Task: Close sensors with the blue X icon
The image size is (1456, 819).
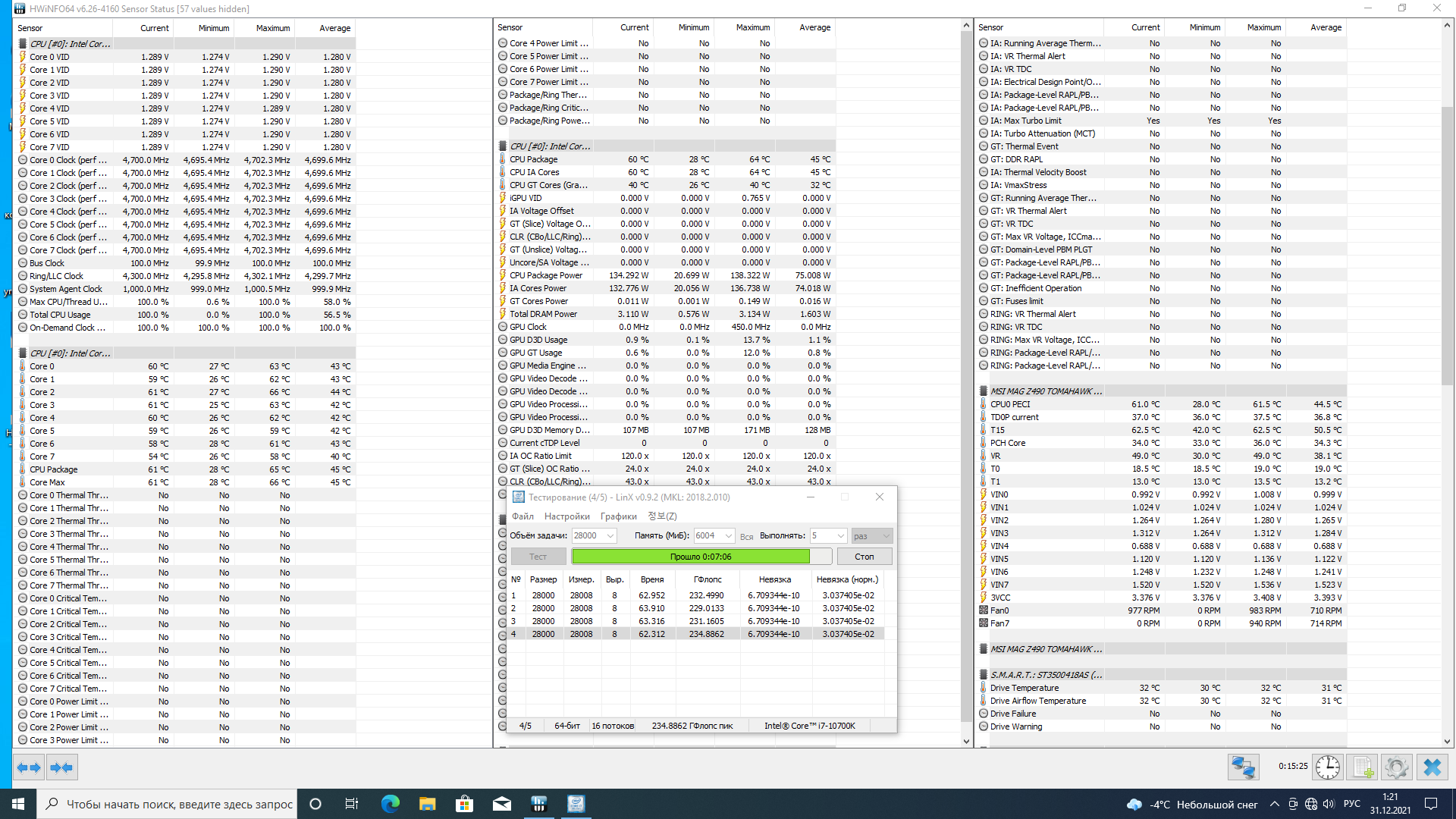Action: tap(1432, 767)
